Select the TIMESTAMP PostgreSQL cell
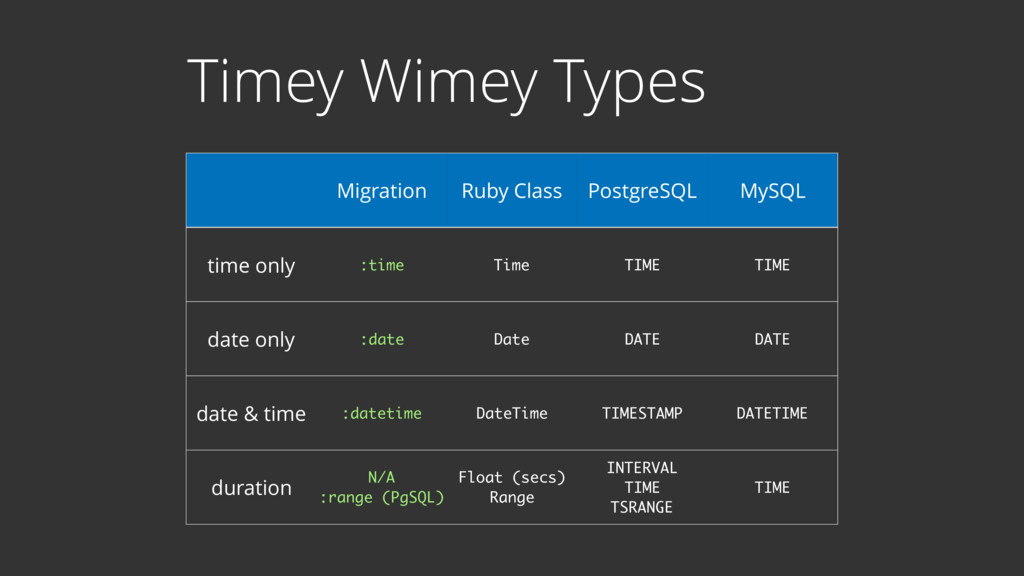The height and width of the screenshot is (576, 1024). pos(642,413)
